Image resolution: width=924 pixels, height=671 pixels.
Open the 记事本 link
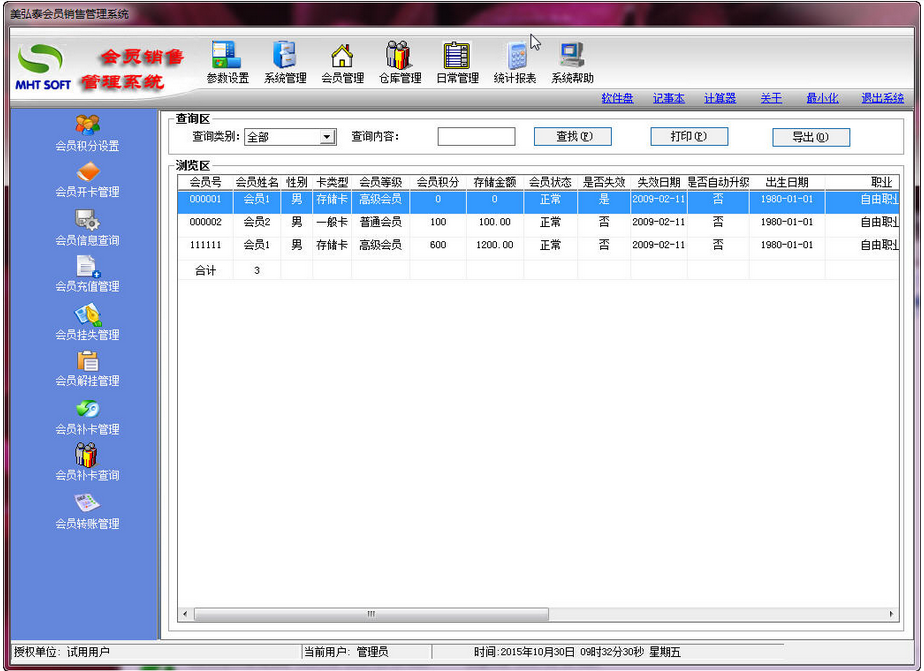[668, 98]
